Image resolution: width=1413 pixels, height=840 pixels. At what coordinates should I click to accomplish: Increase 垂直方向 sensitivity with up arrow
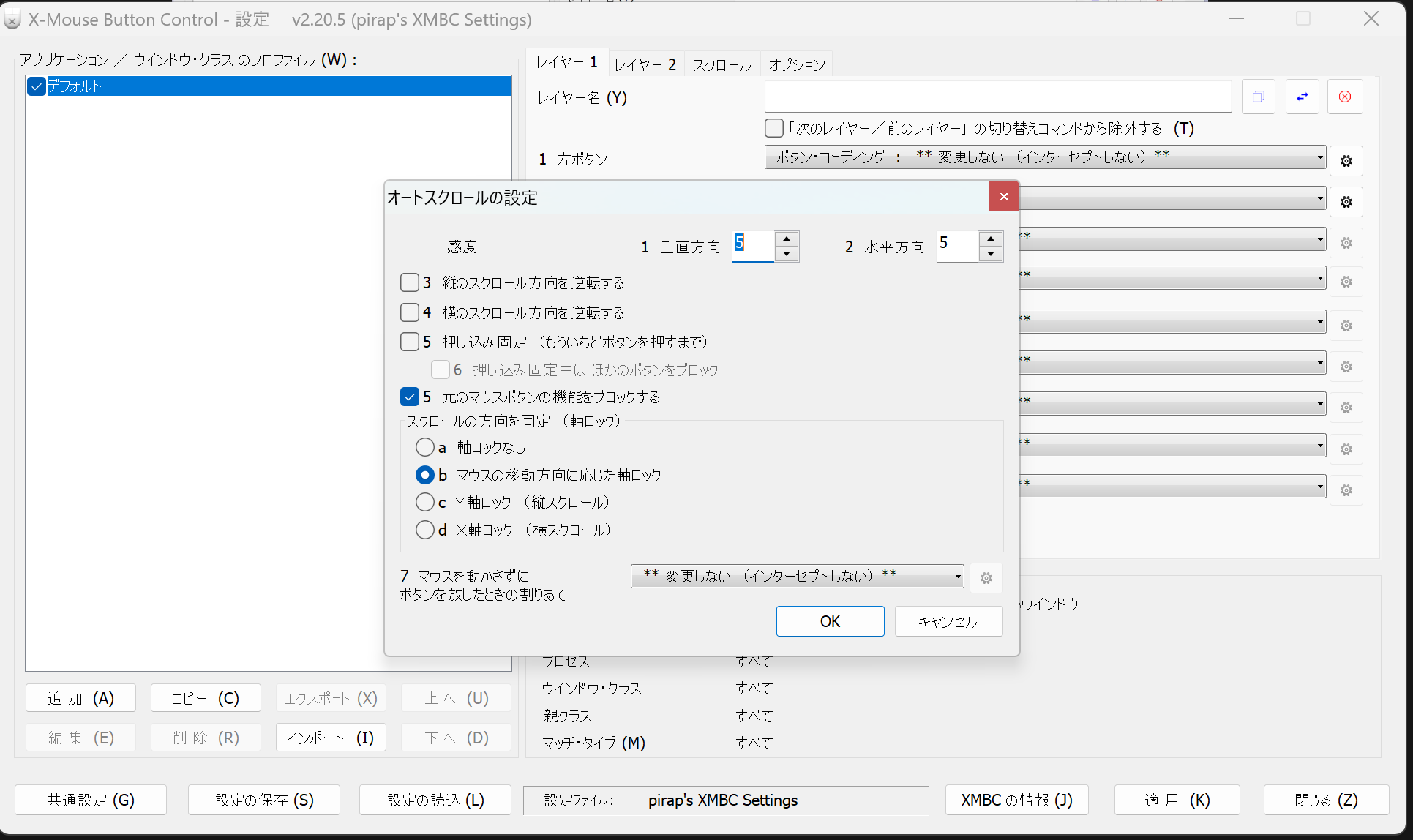click(x=786, y=239)
